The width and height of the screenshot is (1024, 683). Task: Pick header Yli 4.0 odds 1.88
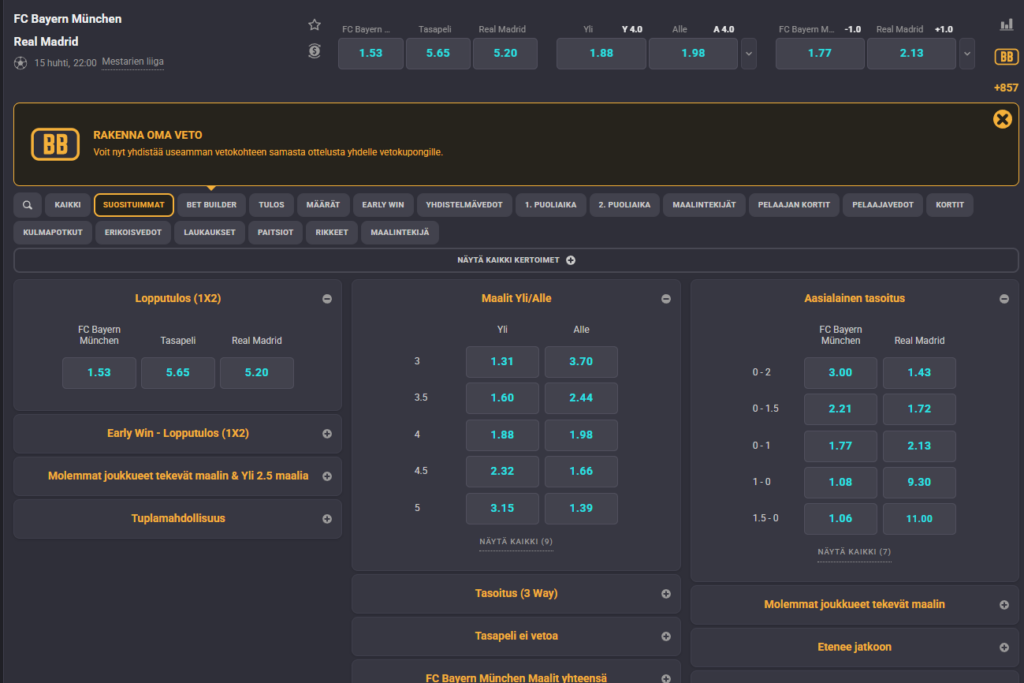pyautogui.click(x=601, y=54)
